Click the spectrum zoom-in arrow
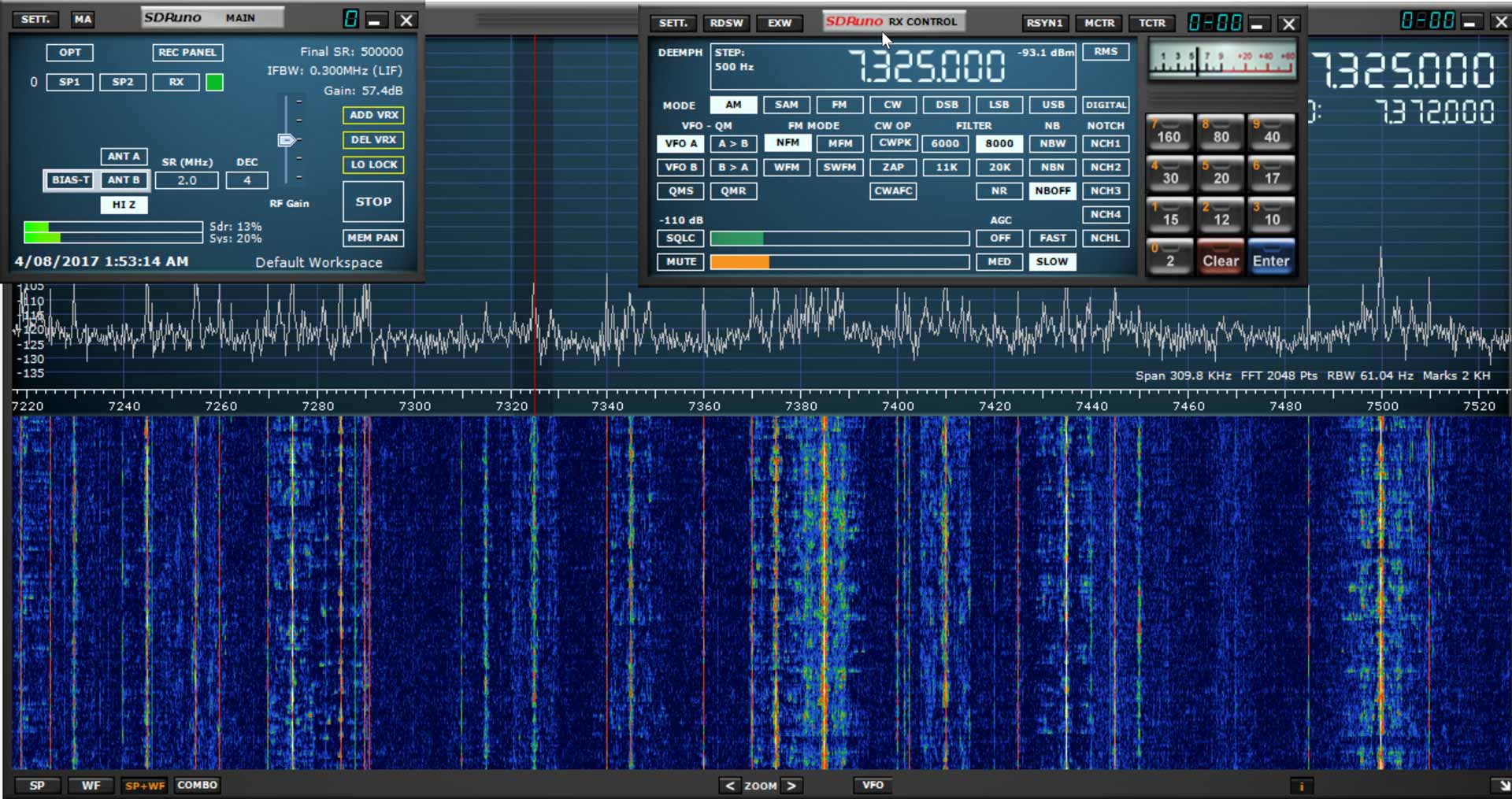1512x799 pixels. point(792,786)
